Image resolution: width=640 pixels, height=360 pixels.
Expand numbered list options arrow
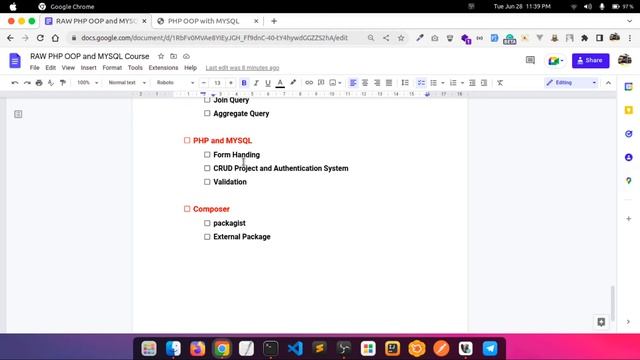click(x=462, y=83)
